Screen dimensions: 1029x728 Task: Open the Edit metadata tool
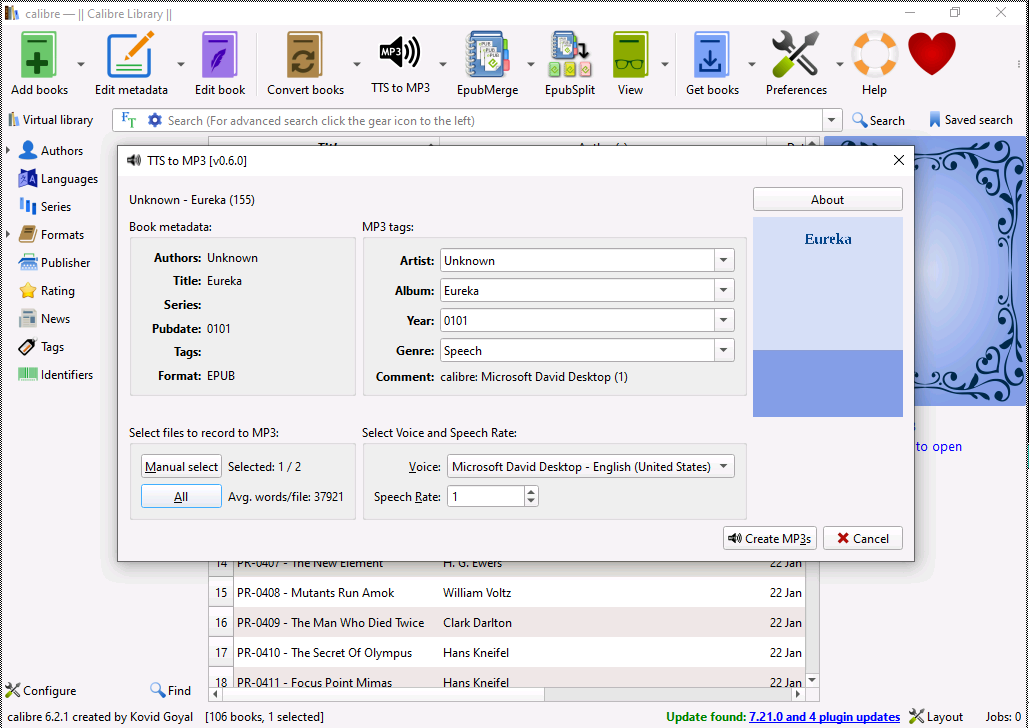pos(131,56)
